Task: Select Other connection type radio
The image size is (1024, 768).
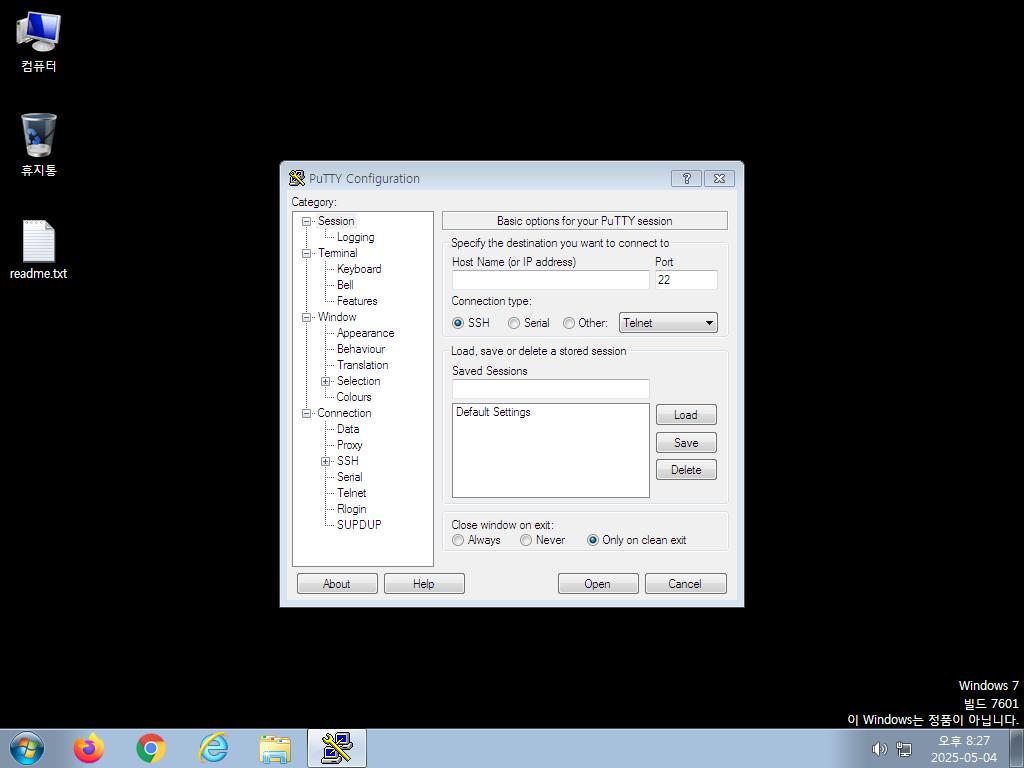Action: point(585,323)
